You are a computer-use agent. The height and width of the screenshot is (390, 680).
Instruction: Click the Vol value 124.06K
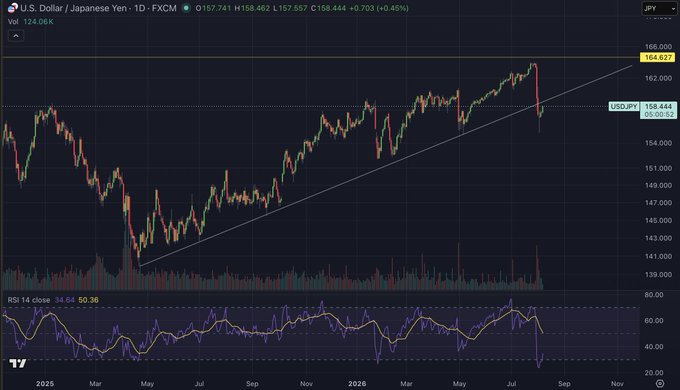pyautogui.click(x=39, y=21)
